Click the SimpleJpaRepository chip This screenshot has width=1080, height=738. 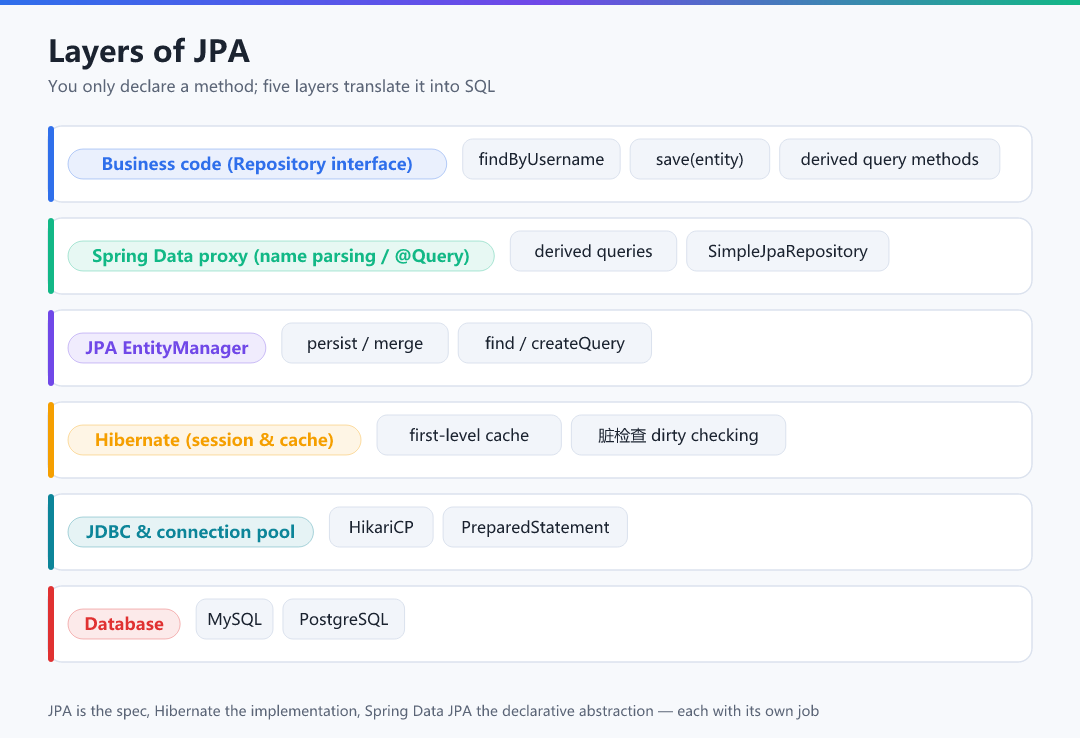pos(787,251)
